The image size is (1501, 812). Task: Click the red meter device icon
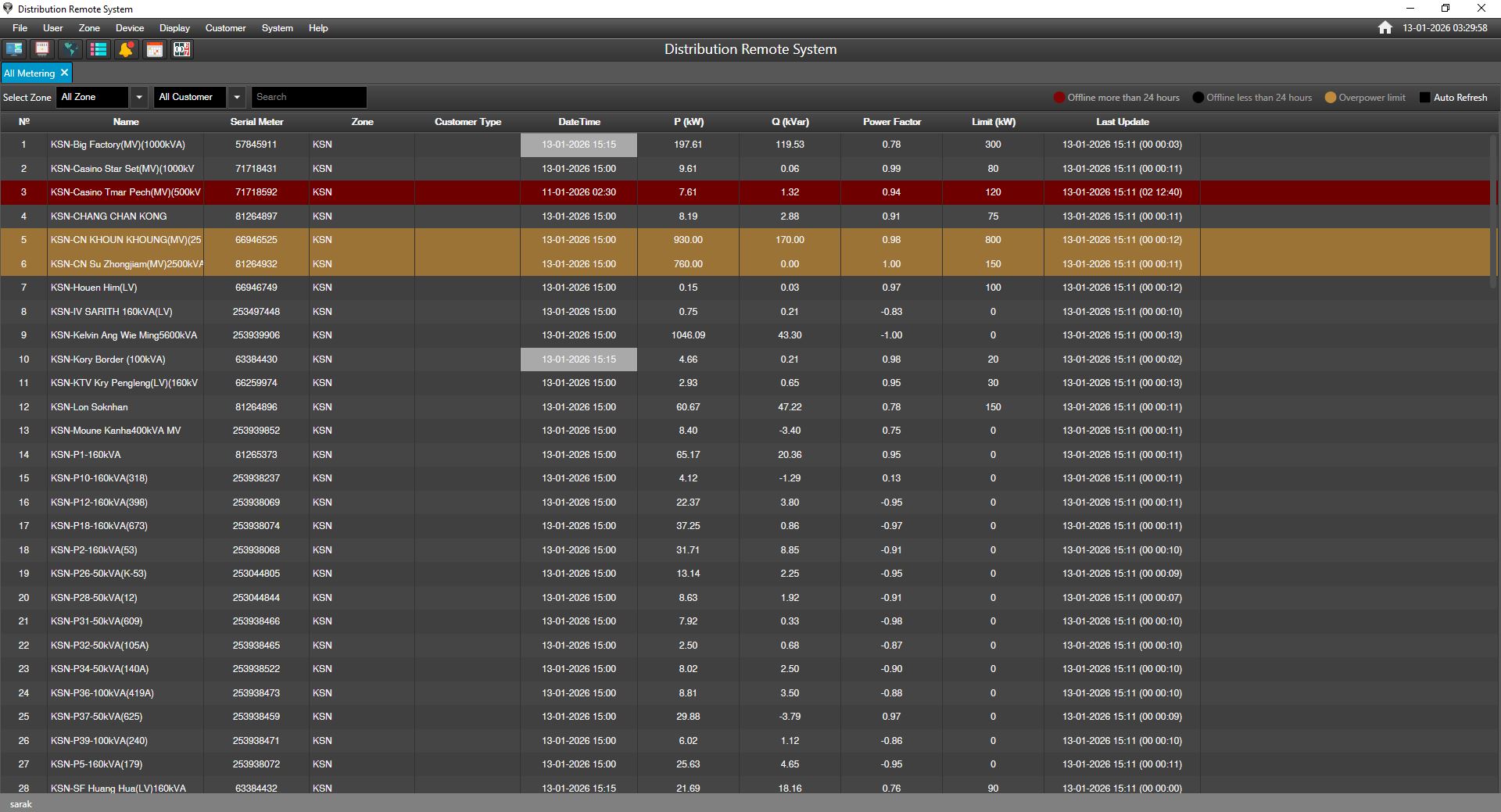pos(42,49)
